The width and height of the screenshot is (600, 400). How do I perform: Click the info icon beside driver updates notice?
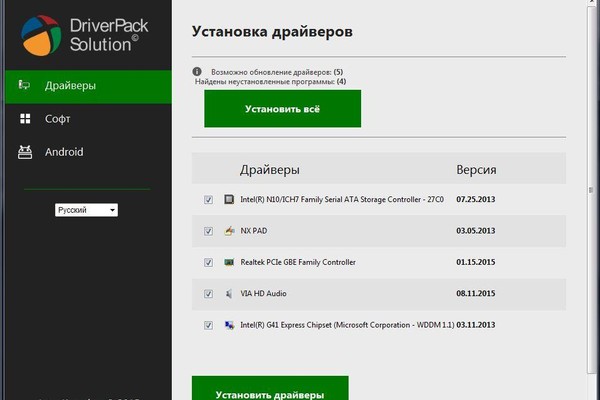[x=198, y=73]
